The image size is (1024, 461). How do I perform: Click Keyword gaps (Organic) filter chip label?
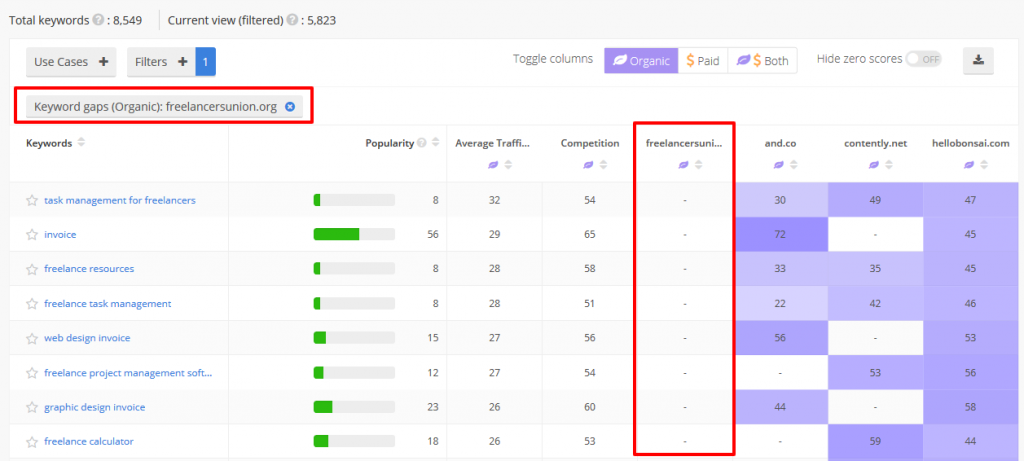click(155, 106)
